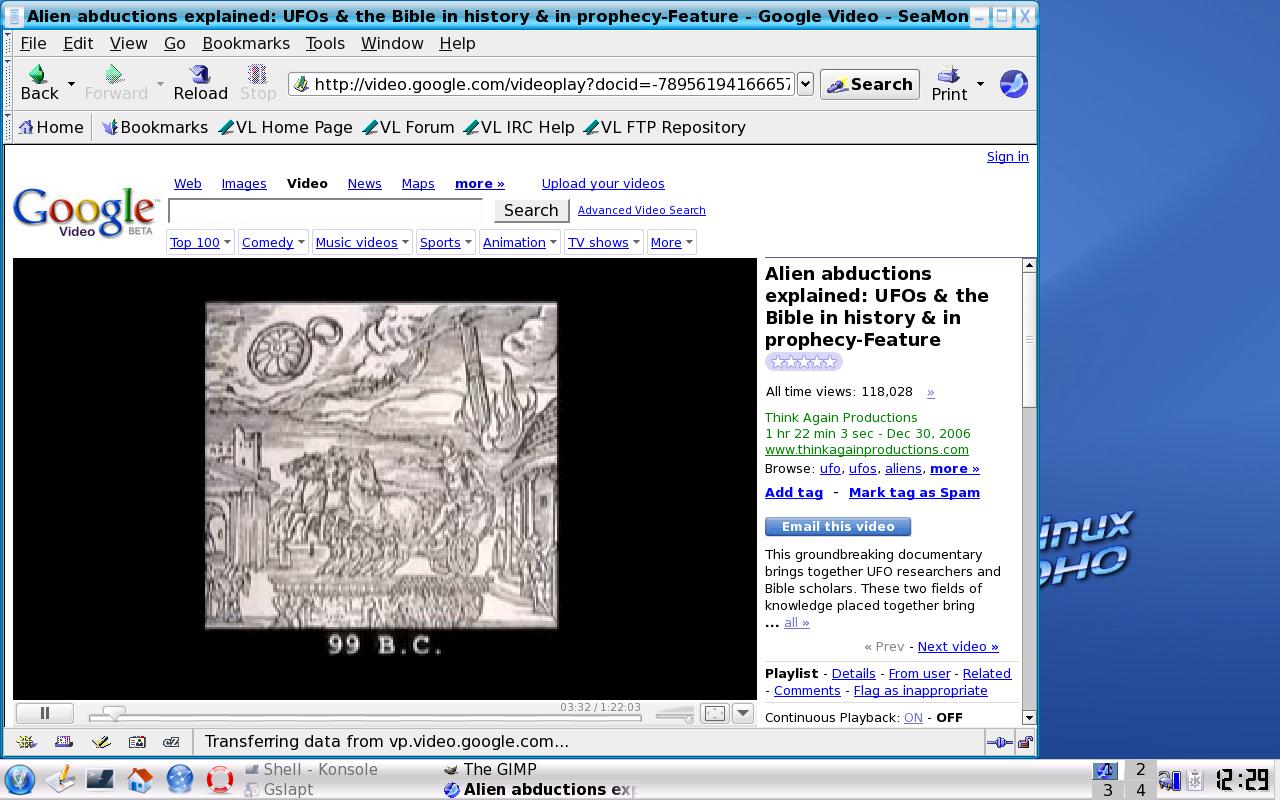Open Mail & Newsgroups from the status bar
Viewport: 1280px width, 800px height.
64,742
